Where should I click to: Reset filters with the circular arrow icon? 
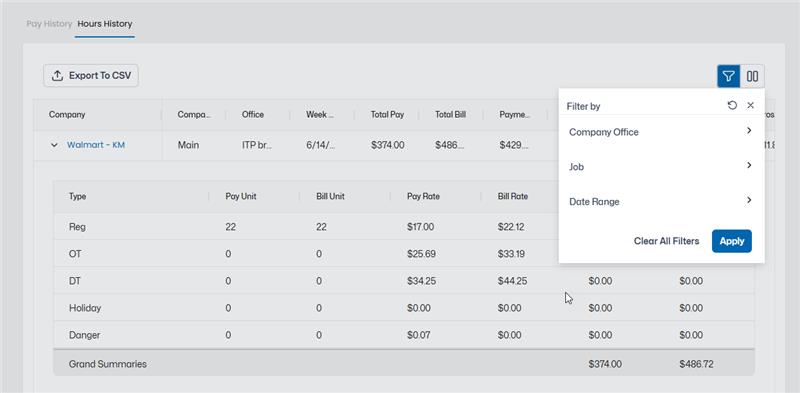(732, 105)
